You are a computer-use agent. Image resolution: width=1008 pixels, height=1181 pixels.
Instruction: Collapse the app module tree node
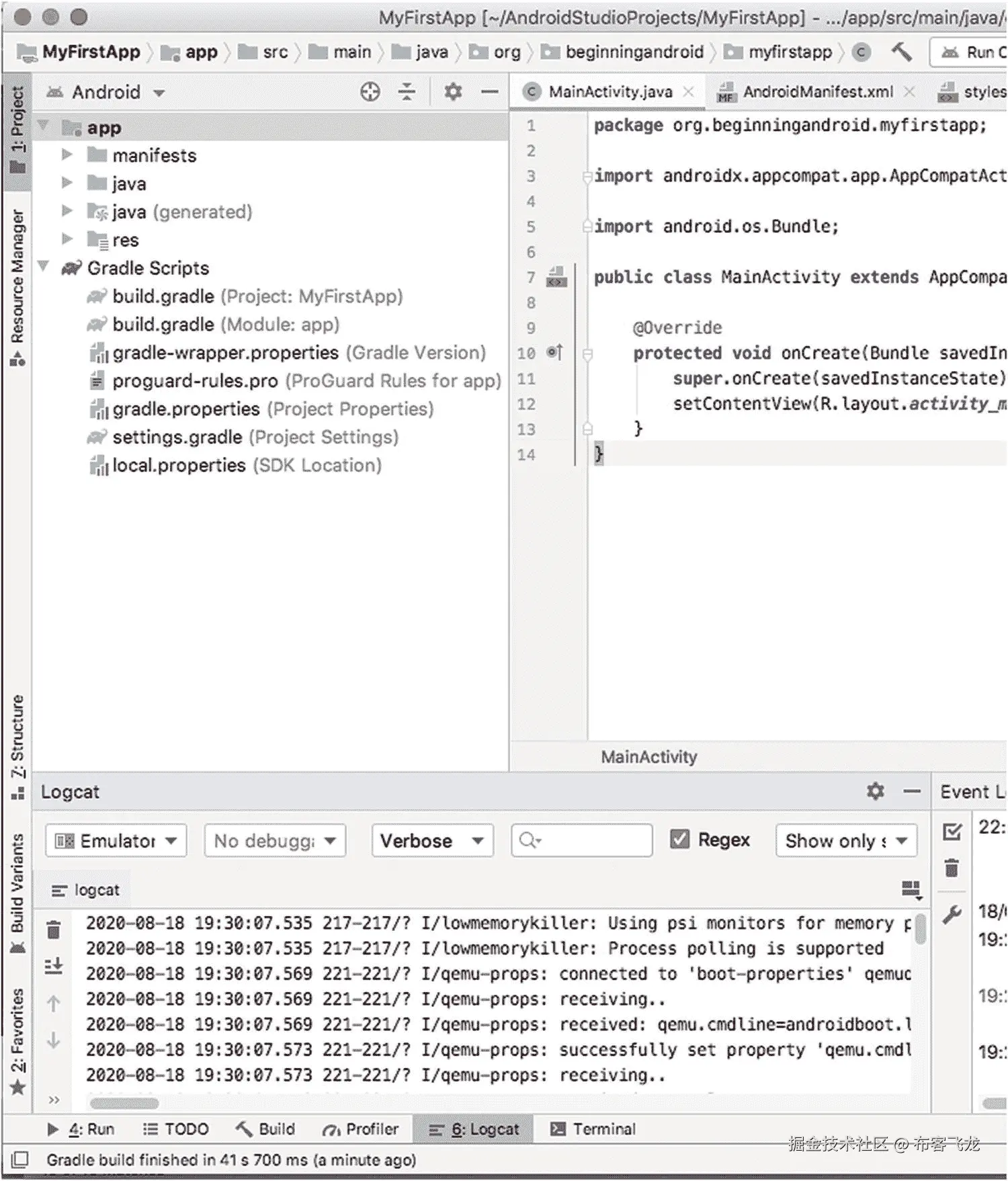click(44, 126)
